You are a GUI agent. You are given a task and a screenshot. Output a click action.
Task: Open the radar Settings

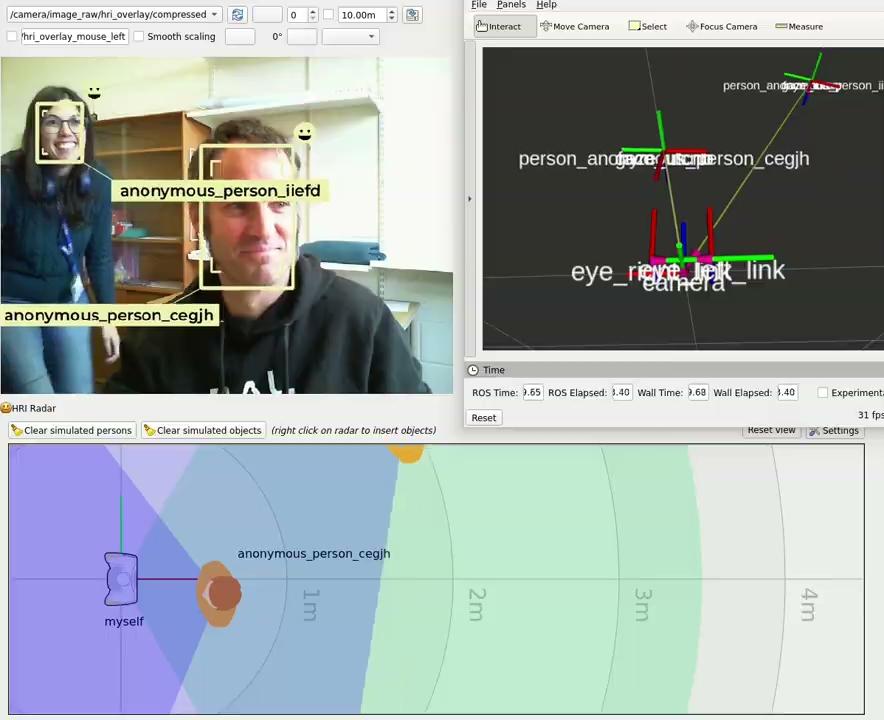point(834,431)
